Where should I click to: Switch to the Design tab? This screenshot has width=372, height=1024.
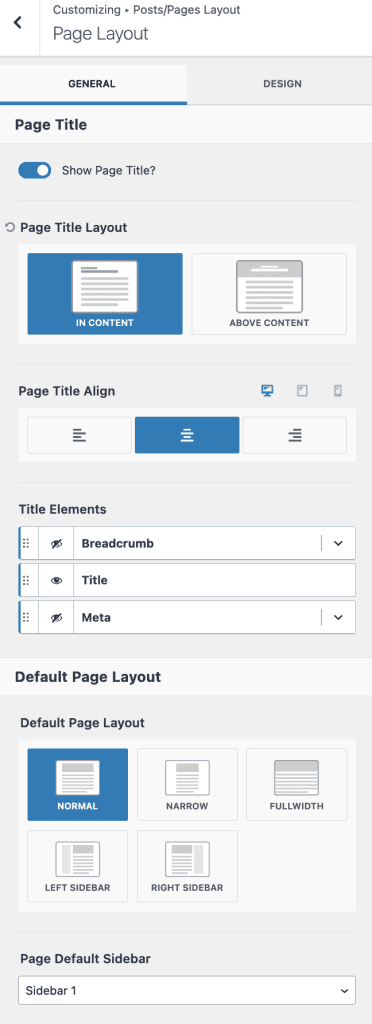(283, 84)
